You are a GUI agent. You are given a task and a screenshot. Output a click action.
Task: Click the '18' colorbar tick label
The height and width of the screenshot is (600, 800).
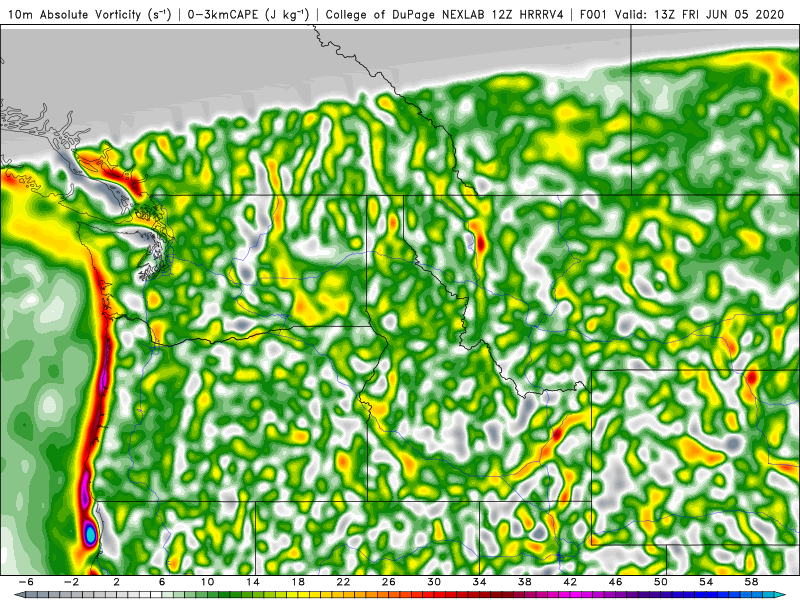tap(298, 582)
